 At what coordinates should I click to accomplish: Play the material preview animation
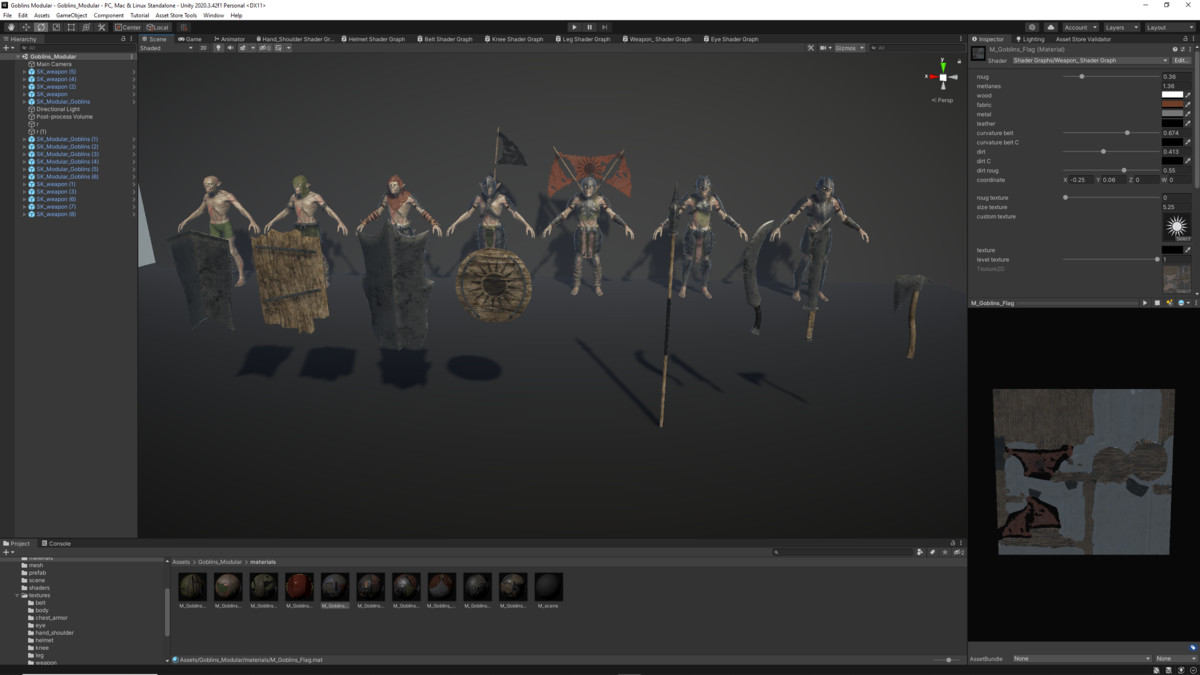click(x=1145, y=302)
